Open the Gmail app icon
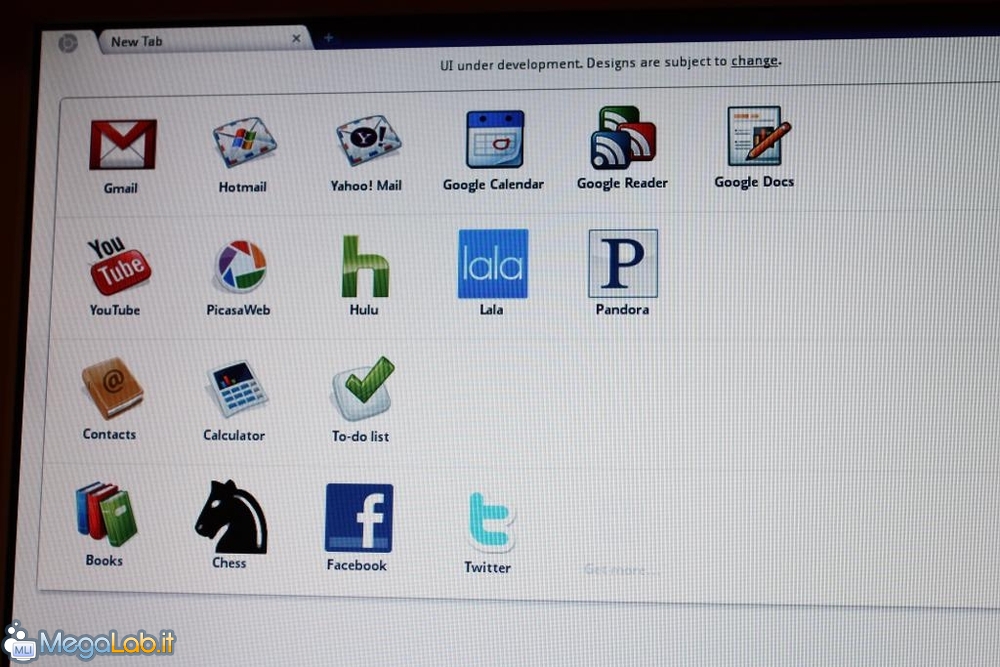This screenshot has width=1000, height=667. point(123,144)
